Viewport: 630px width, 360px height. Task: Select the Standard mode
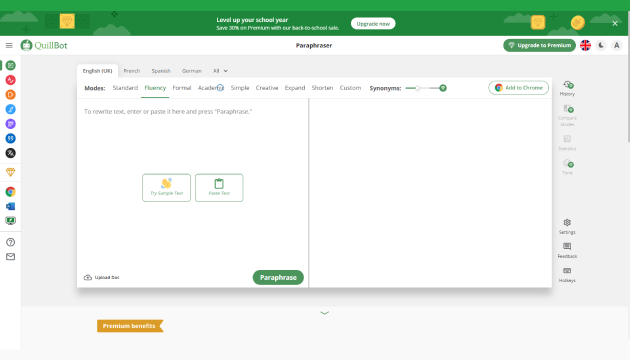click(x=125, y=88)
